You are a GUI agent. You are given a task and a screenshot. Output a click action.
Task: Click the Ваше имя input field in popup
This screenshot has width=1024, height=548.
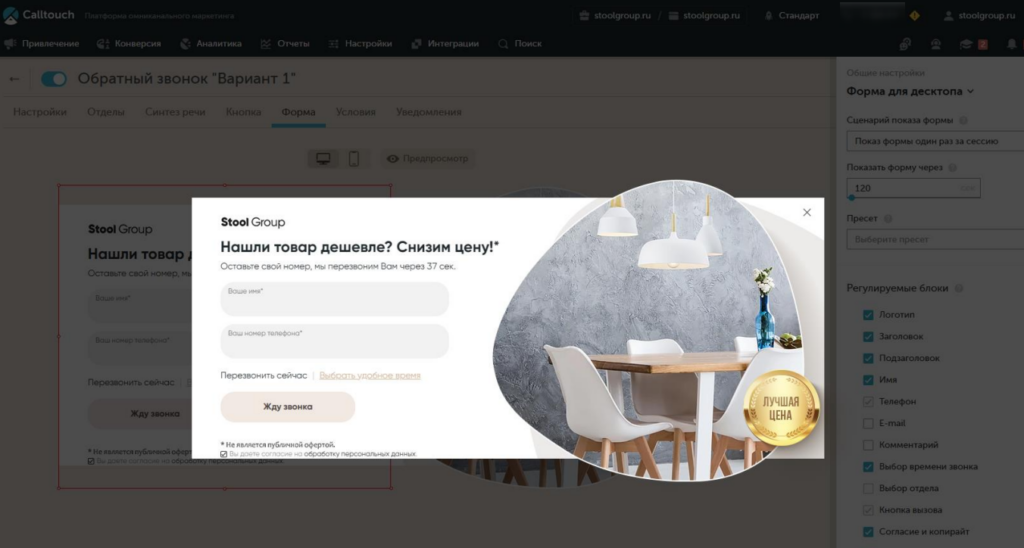[334, 298]
